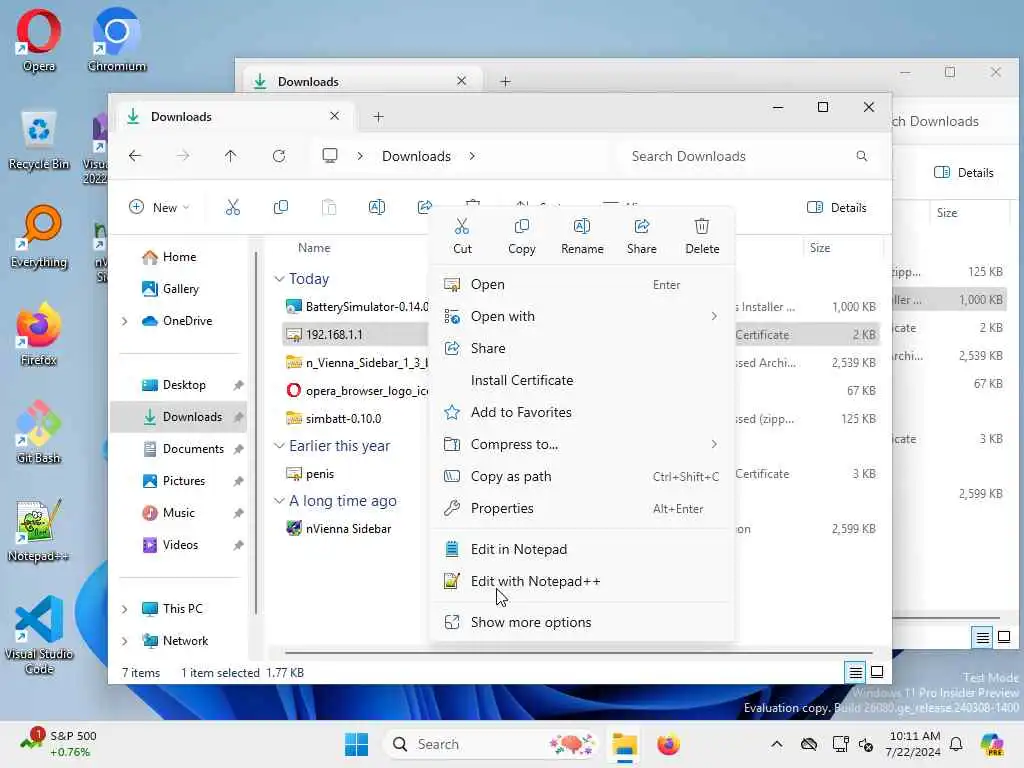Viewport: 1024px width, 768px height.
Task: Choose Install Certificate
Action: click(582, 380)
